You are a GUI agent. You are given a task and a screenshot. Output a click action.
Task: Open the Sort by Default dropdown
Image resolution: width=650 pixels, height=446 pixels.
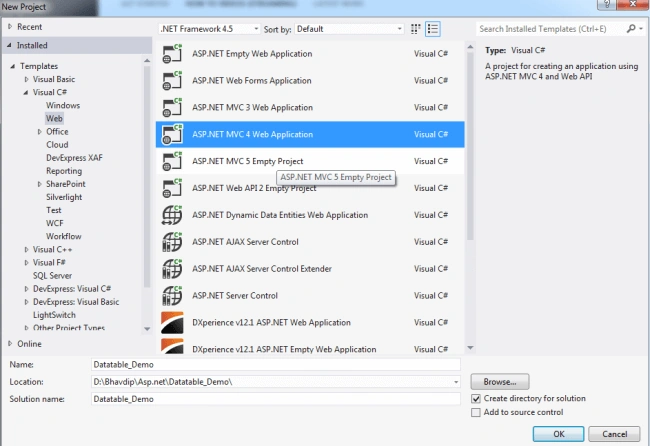349,29
